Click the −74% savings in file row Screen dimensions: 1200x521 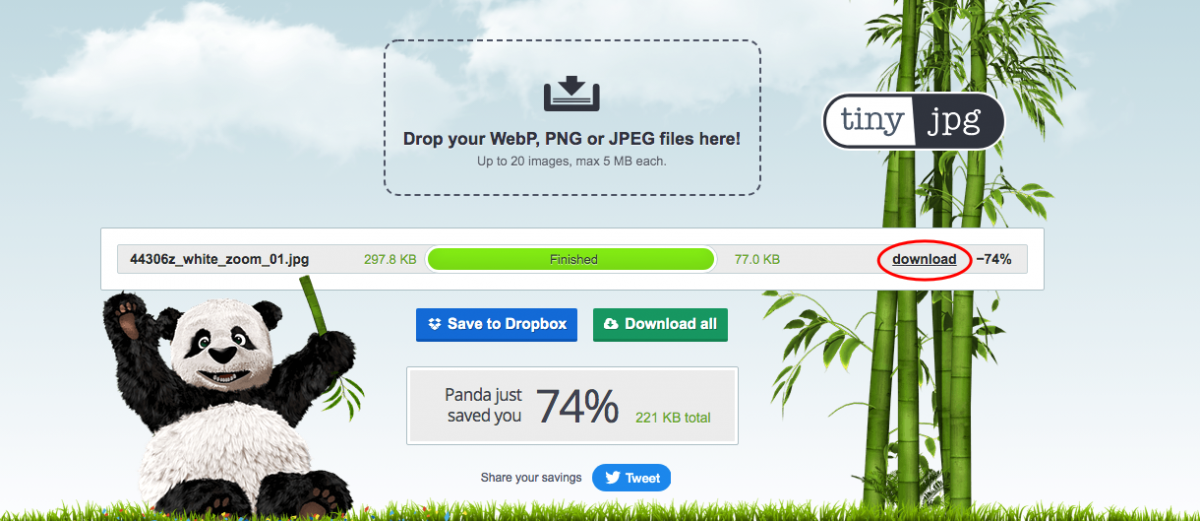pos(993,259)
